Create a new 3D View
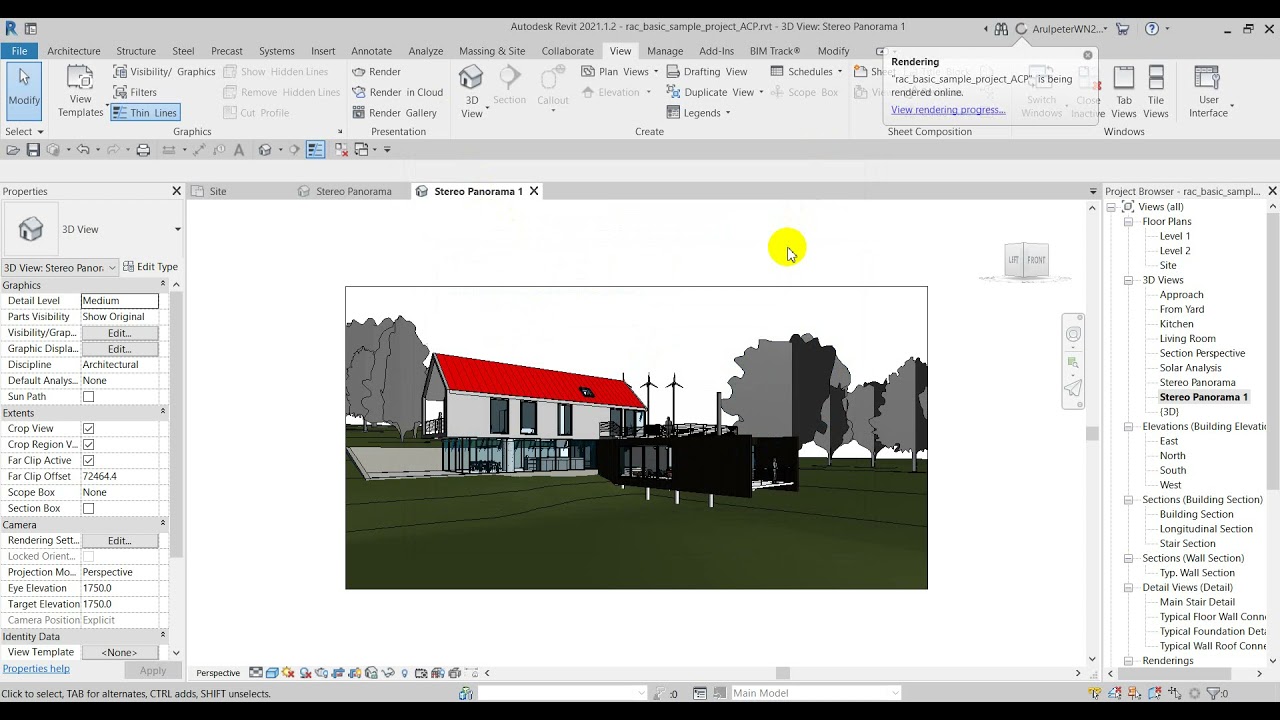Viewport: 1280px width, 720px height. click(x=472, y=90)
